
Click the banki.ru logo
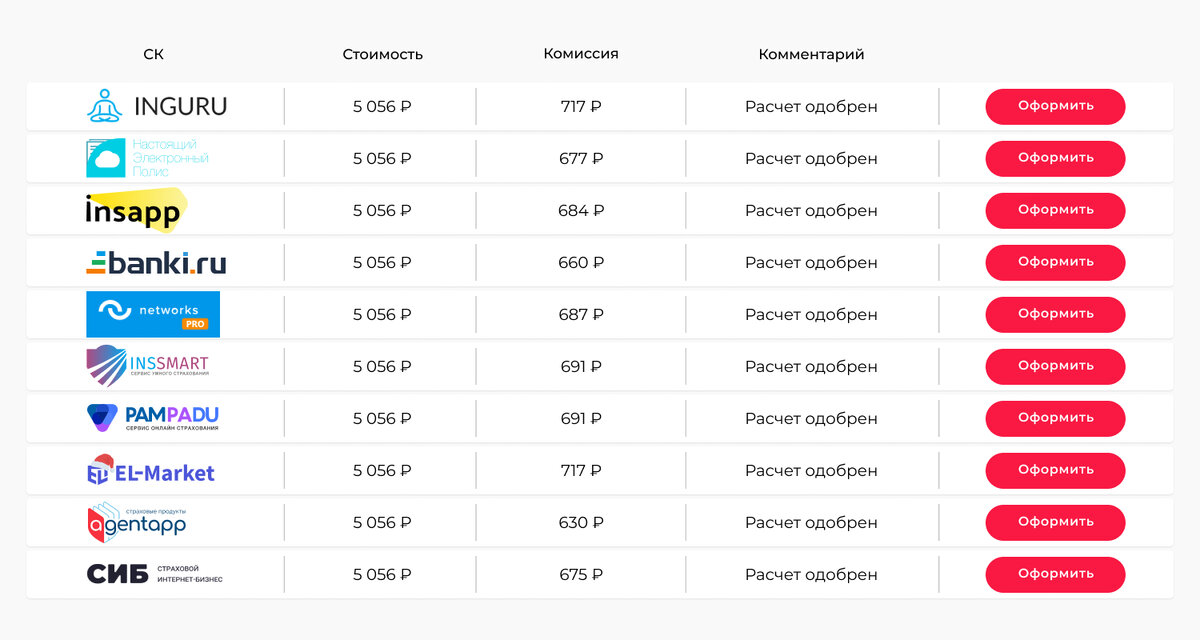[156, 263]
